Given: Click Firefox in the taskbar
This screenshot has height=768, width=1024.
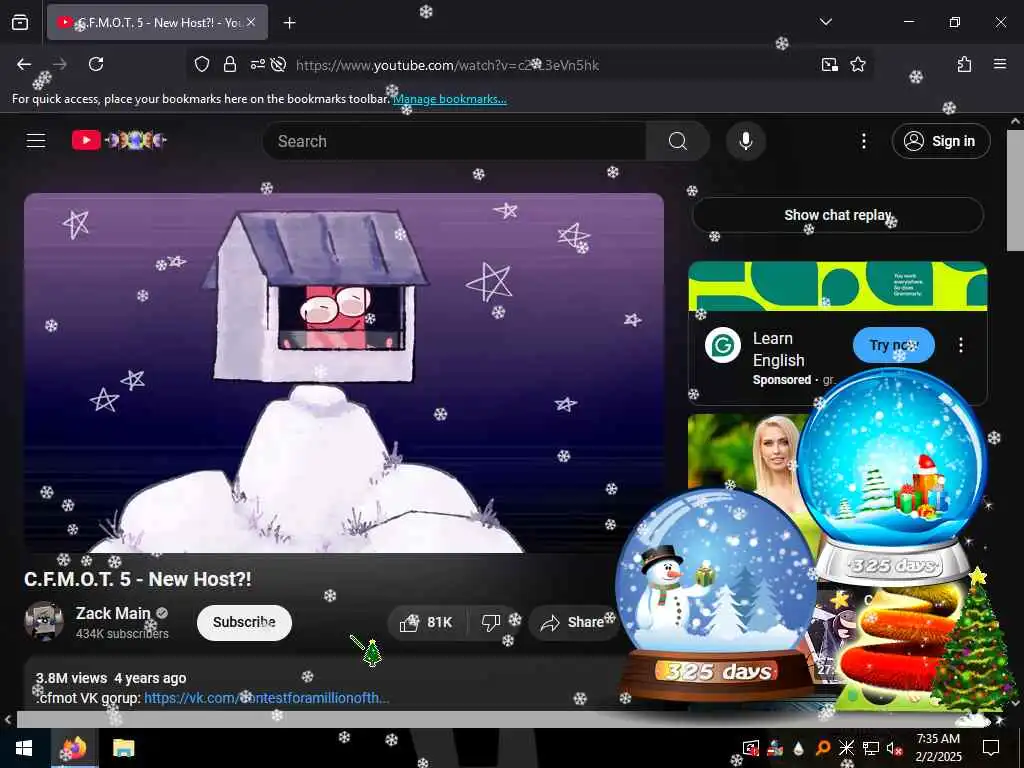Looking at the screenshot, I should click(74, 748).
